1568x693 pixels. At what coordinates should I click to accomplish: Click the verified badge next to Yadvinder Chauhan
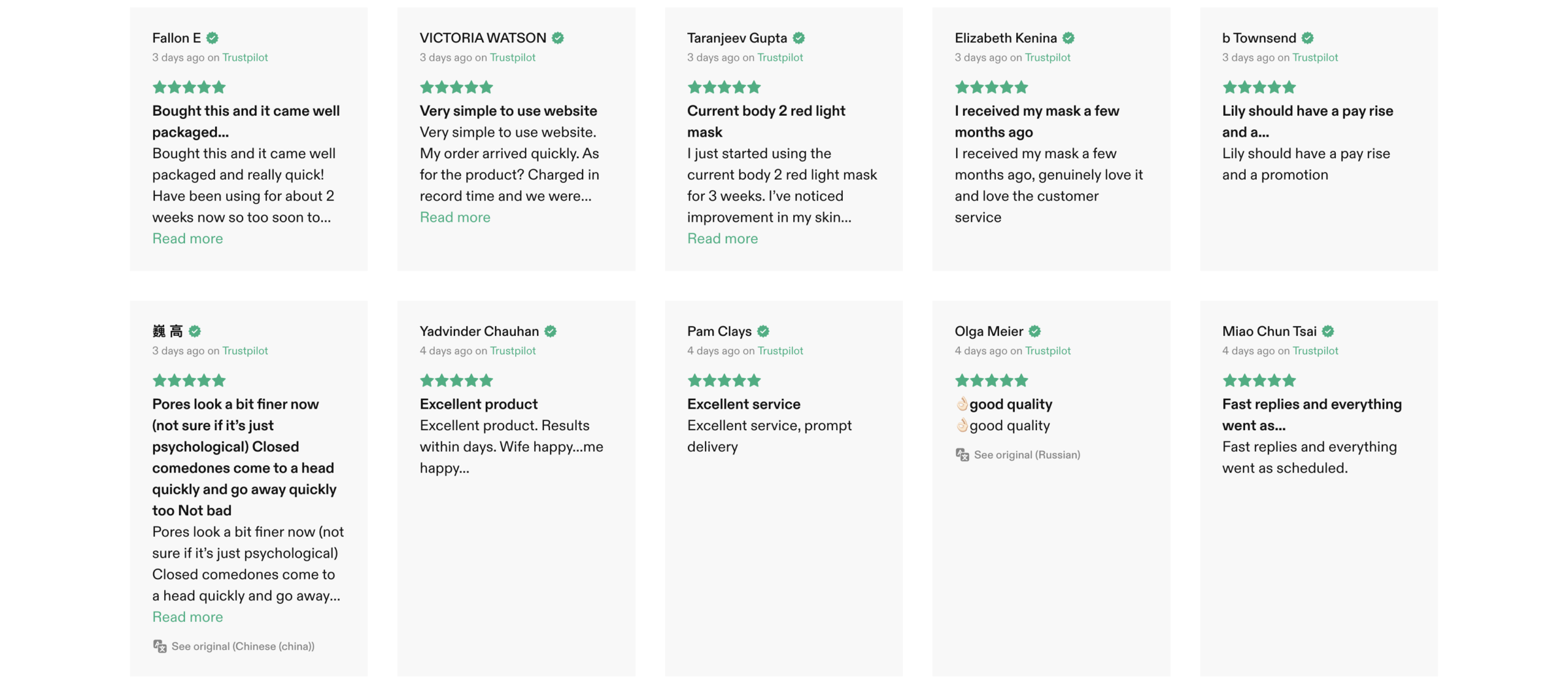tap(551, 331)
